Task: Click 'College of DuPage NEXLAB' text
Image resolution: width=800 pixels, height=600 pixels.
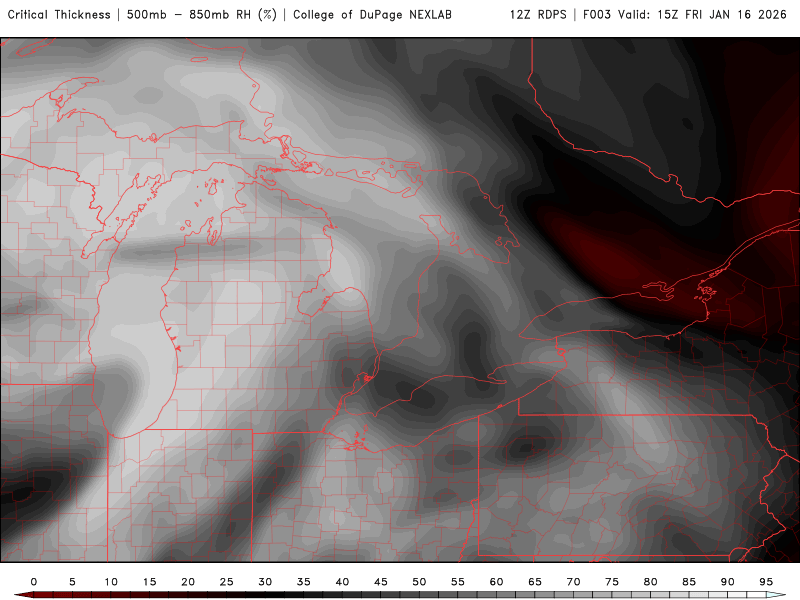Action: pyautogui.click(x=372, y=15)
